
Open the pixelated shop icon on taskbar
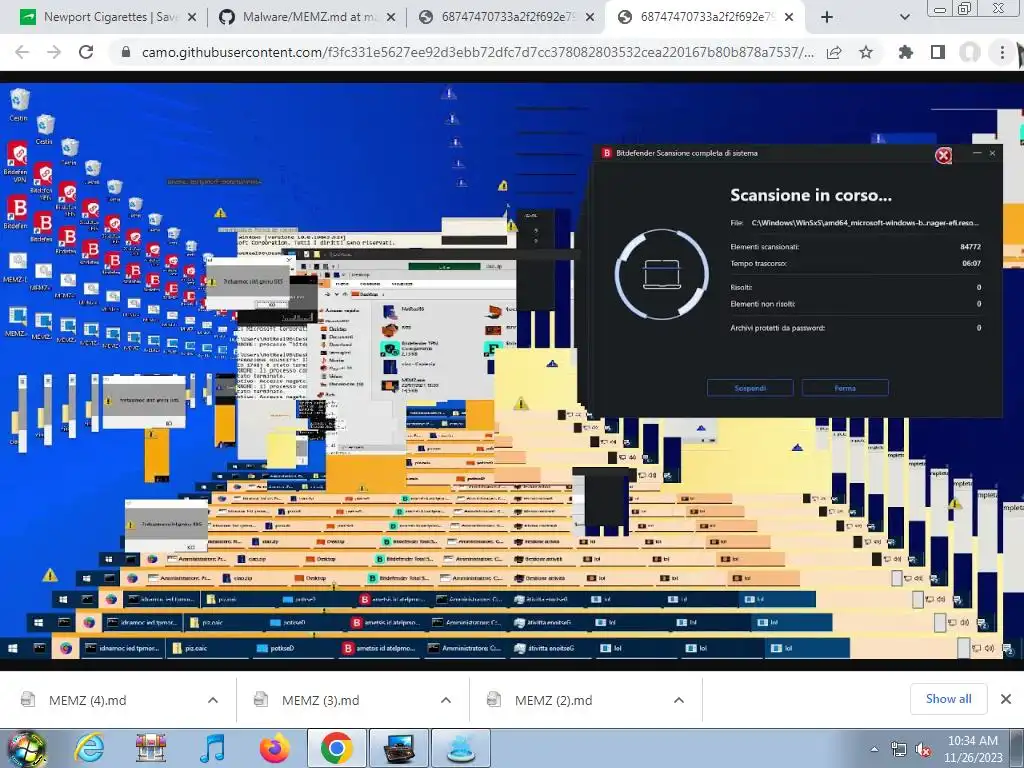pyautogui.click(x=151, y=748)
